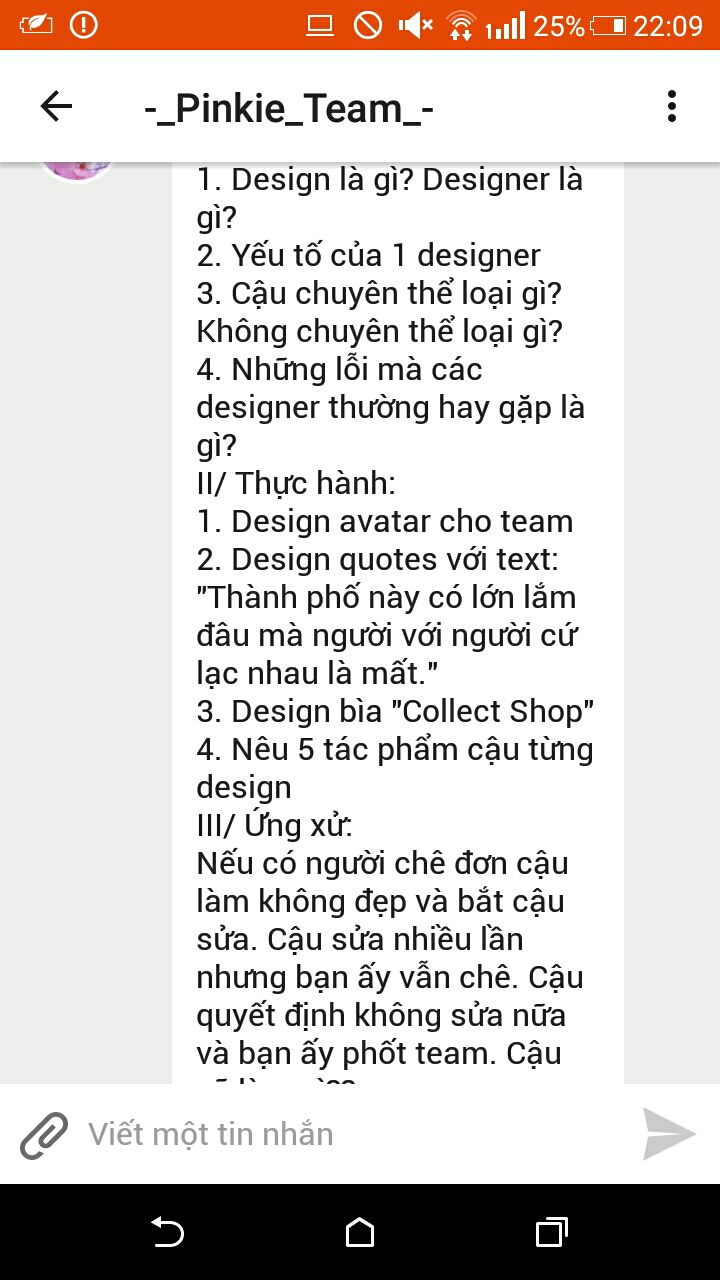Viewport: 720px width, 1280px height.
Task: Tap the Android back navigation button
Action: tap(168, 1232)
